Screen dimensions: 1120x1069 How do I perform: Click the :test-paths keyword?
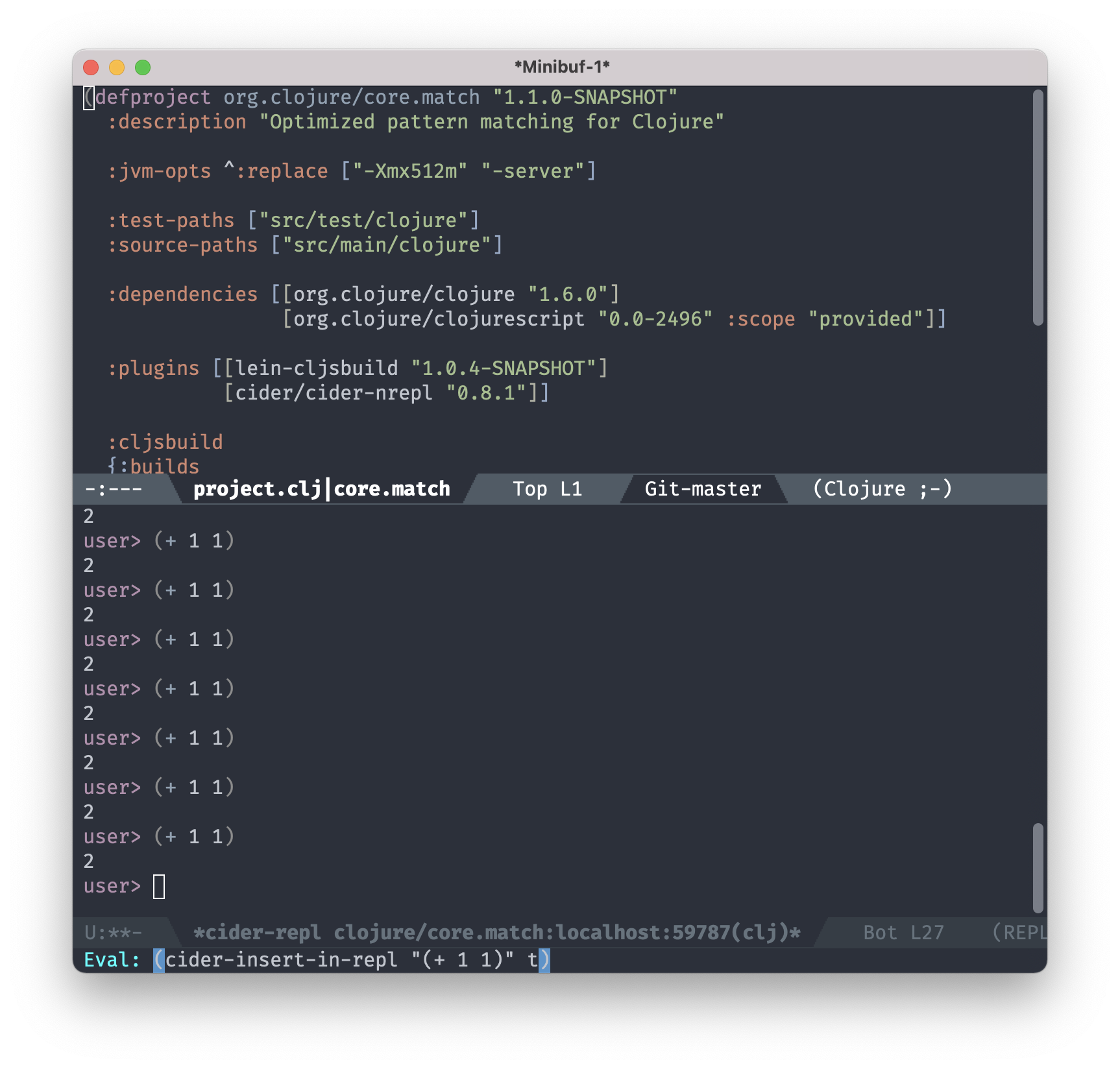171,221
